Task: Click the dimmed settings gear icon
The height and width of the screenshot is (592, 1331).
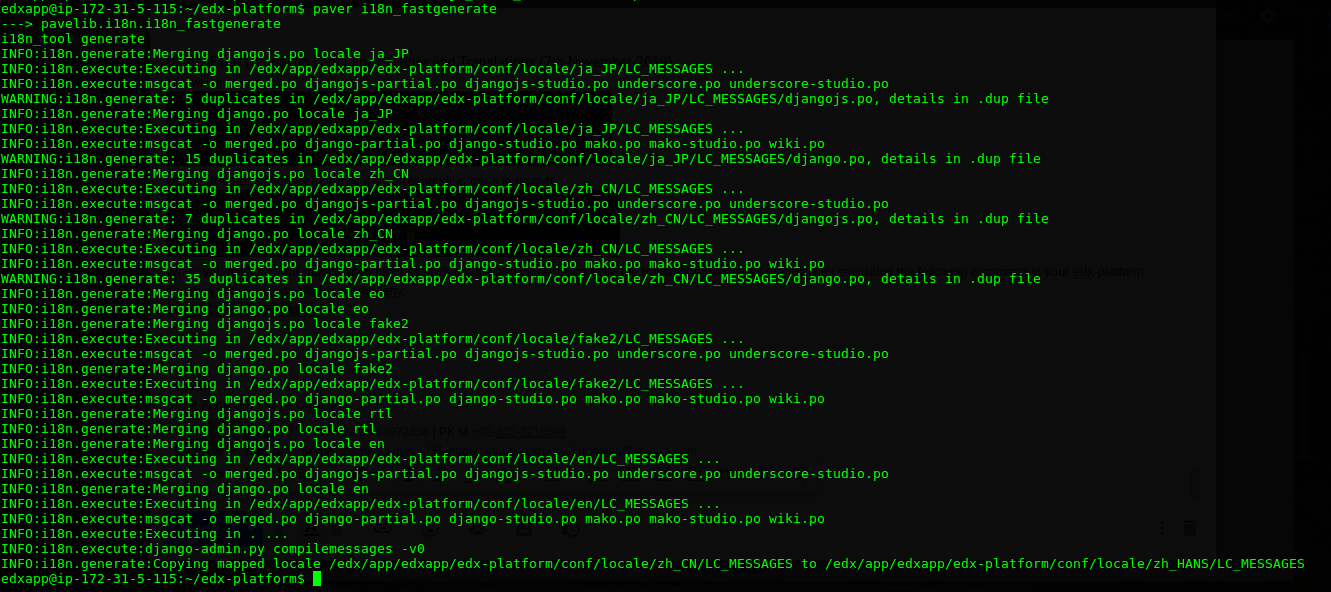Action: click(1269, 16)
